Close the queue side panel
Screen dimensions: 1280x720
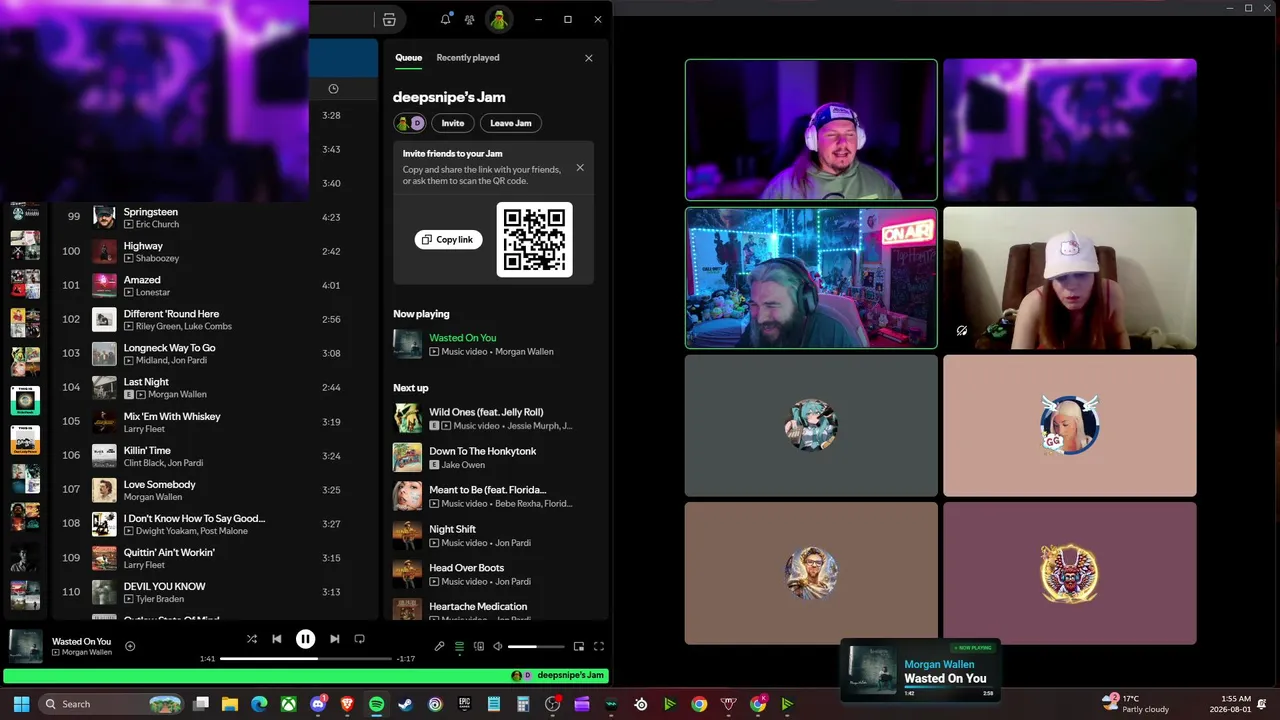pyautogui.click(x=589, y=58)
